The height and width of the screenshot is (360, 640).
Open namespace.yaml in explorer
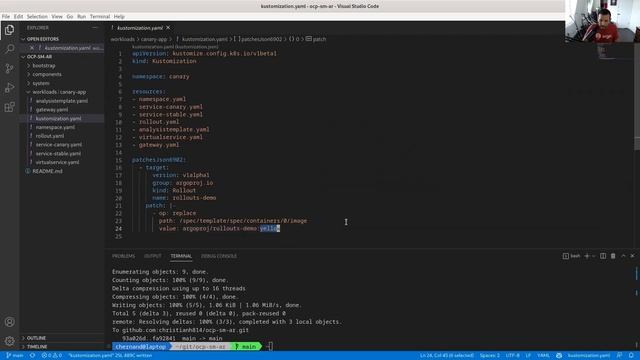coord(55,127)
